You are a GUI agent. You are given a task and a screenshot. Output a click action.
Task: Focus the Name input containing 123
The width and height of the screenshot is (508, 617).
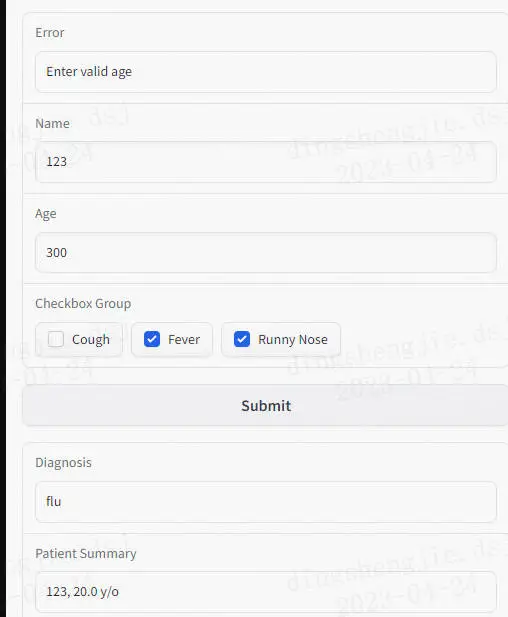266,162
